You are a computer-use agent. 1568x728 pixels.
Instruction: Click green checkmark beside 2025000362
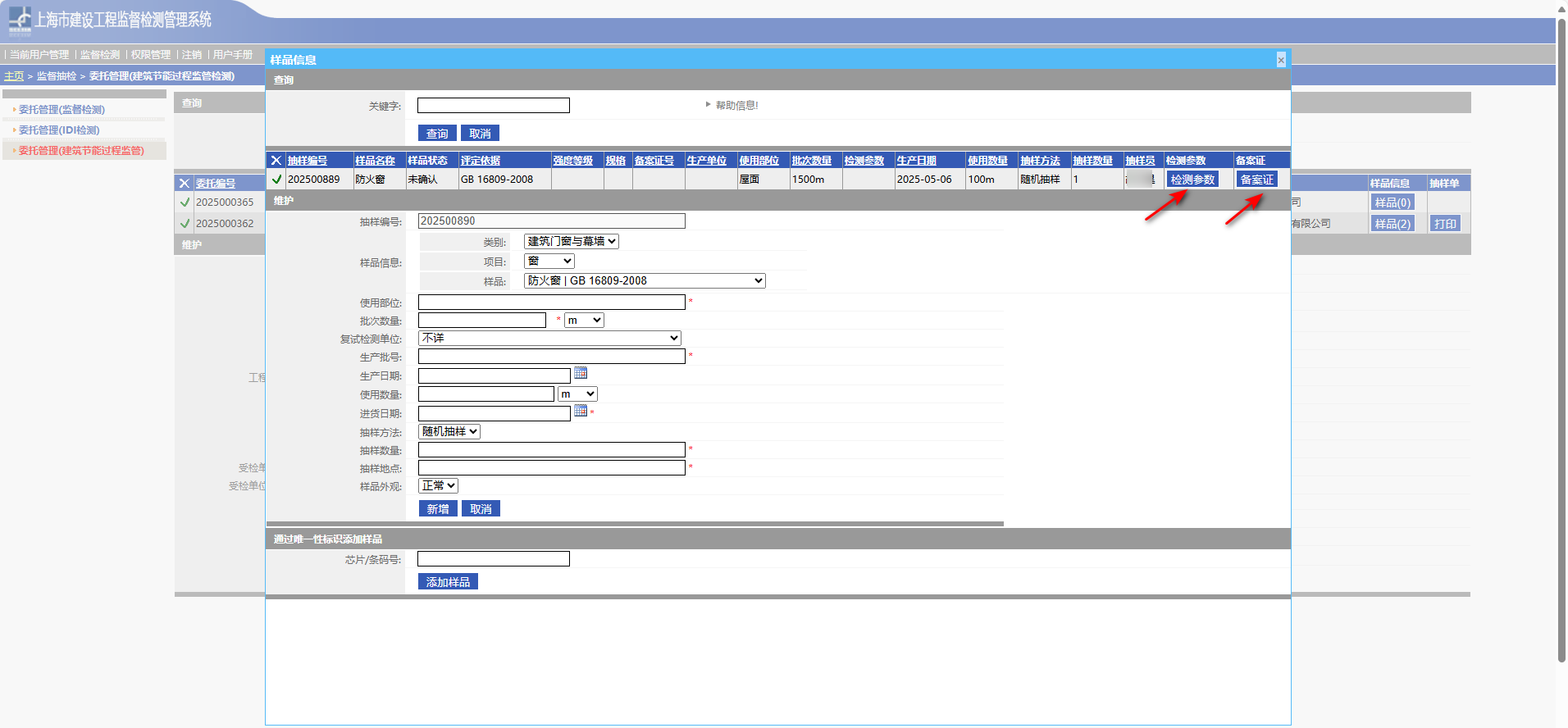(185, 224)
